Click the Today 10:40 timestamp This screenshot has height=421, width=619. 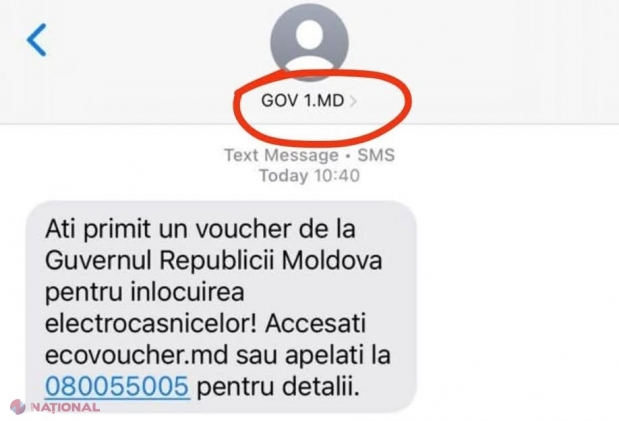click(x=310, y=175)
